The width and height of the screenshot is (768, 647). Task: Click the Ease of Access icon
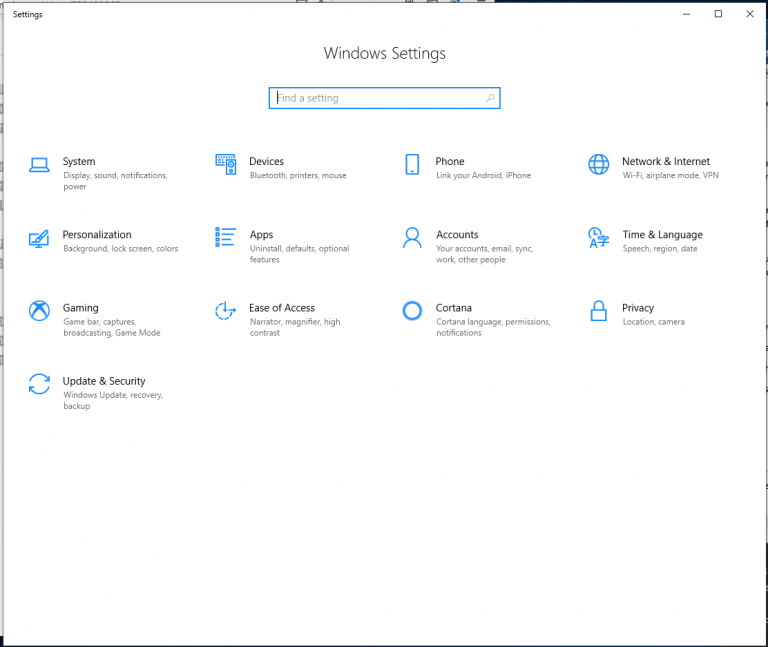pyautogui.click(x=226, y=311)
